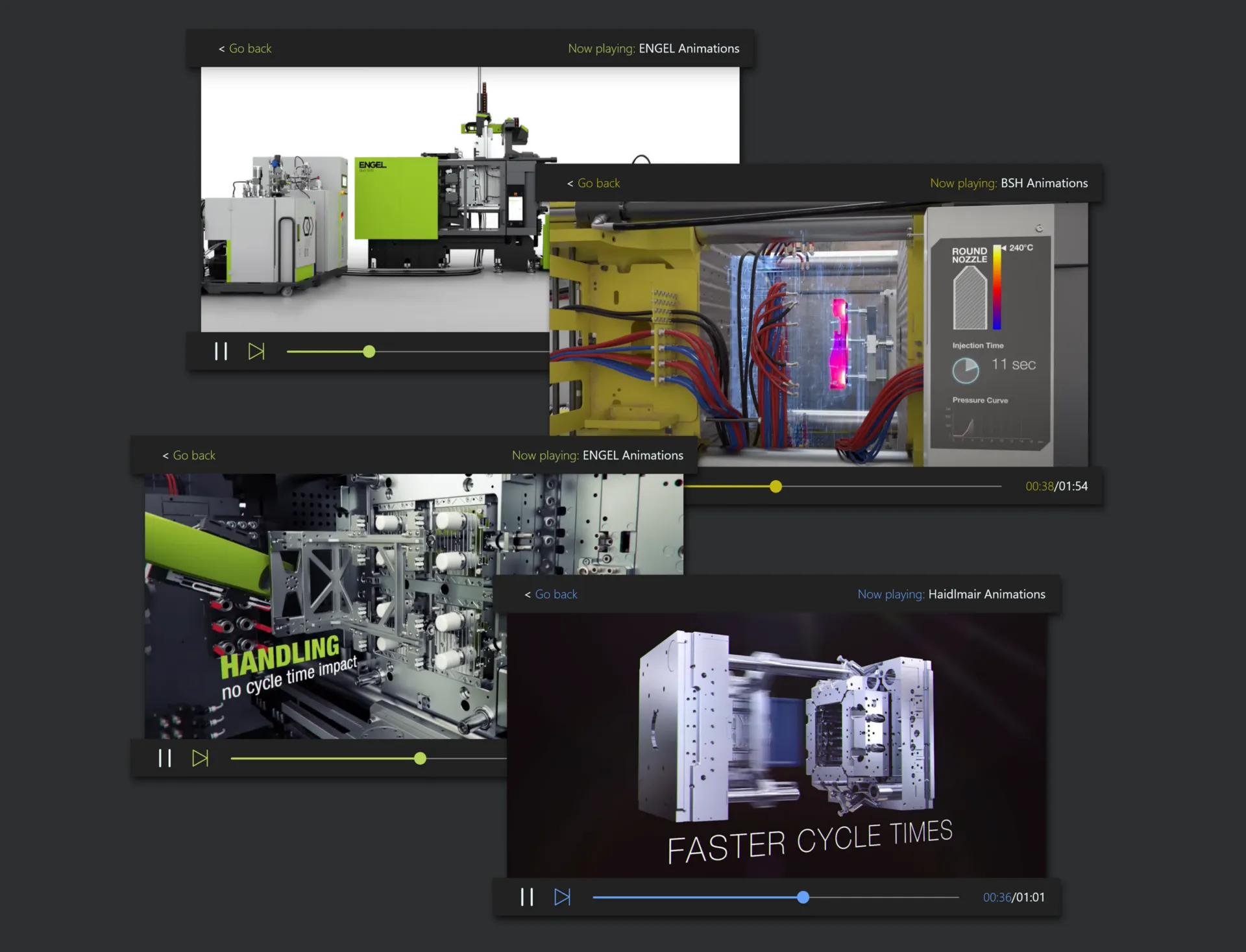Go back from top ENGEL Animations player
The height and width of the screenshot is (952, 1246).
point(245,49)
